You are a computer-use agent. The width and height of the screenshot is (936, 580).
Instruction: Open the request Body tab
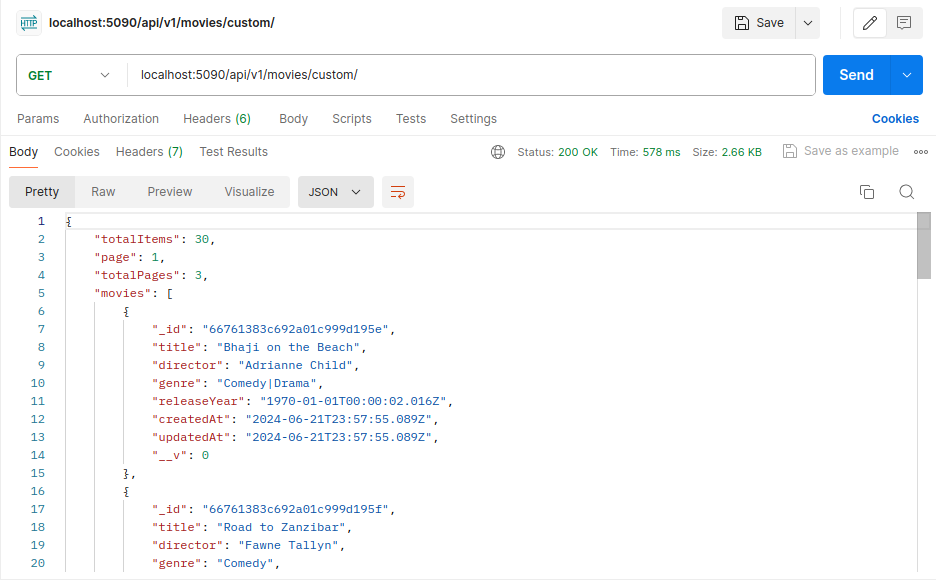[x=294, y=119]
